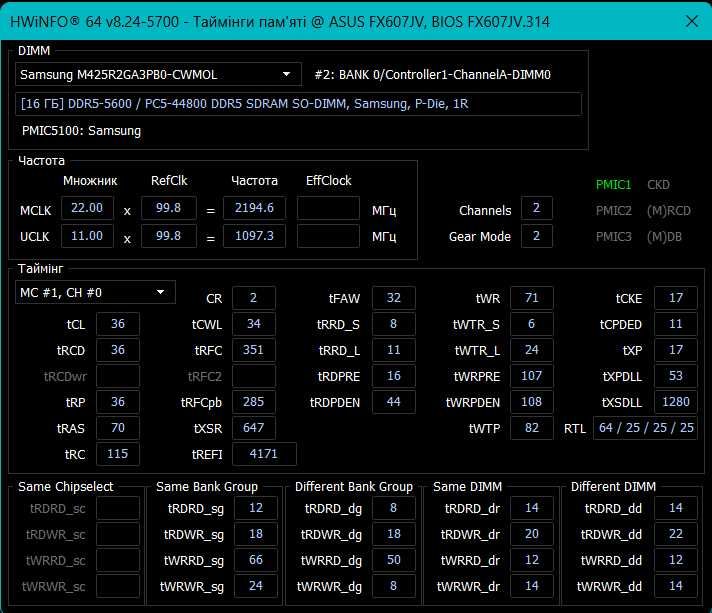Click the tRAS value 70
The width and height of the screenshot is (712, 613).
click(118, 428)
